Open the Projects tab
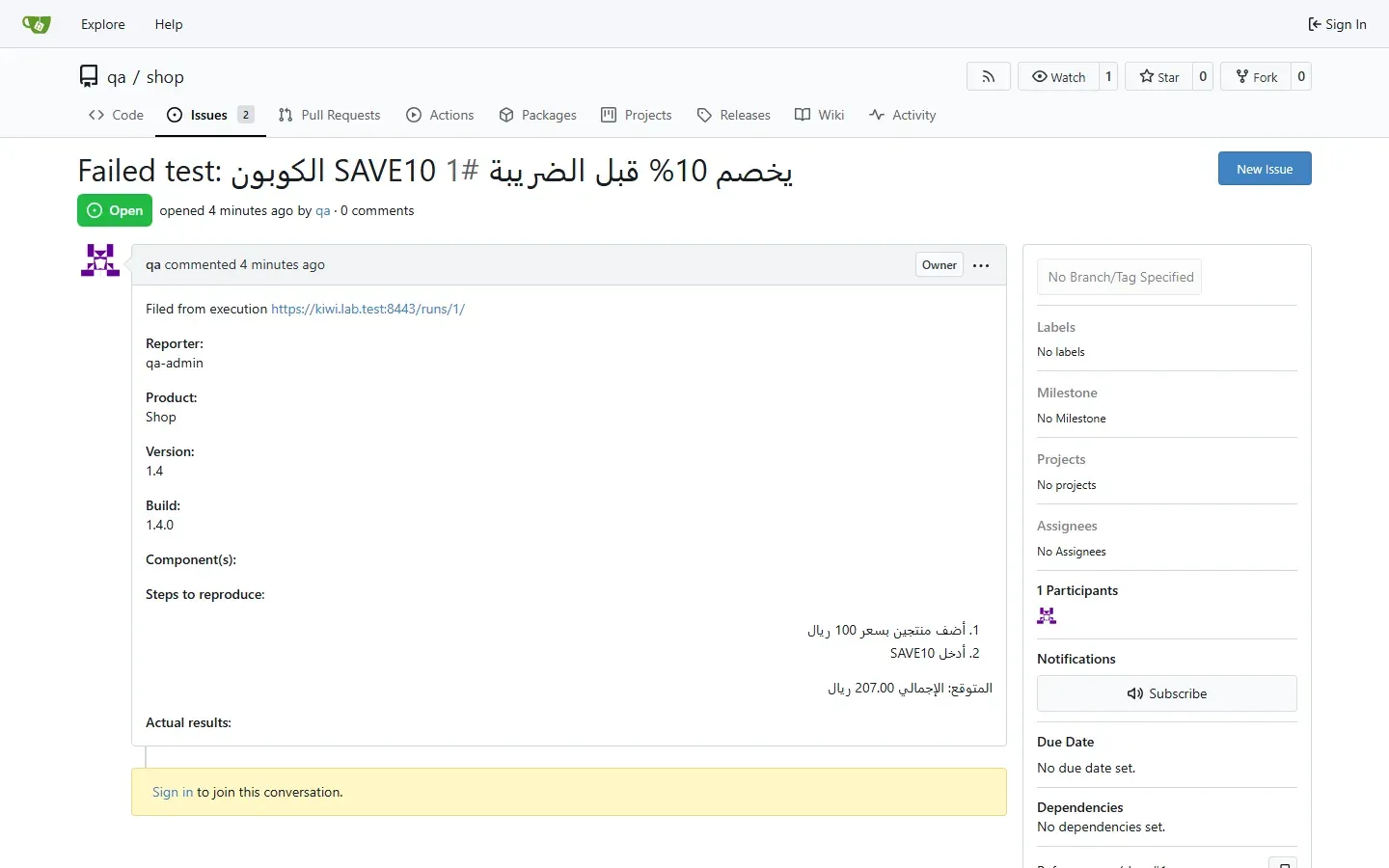This screenshot has width=1389, height=868. [636, 115]
